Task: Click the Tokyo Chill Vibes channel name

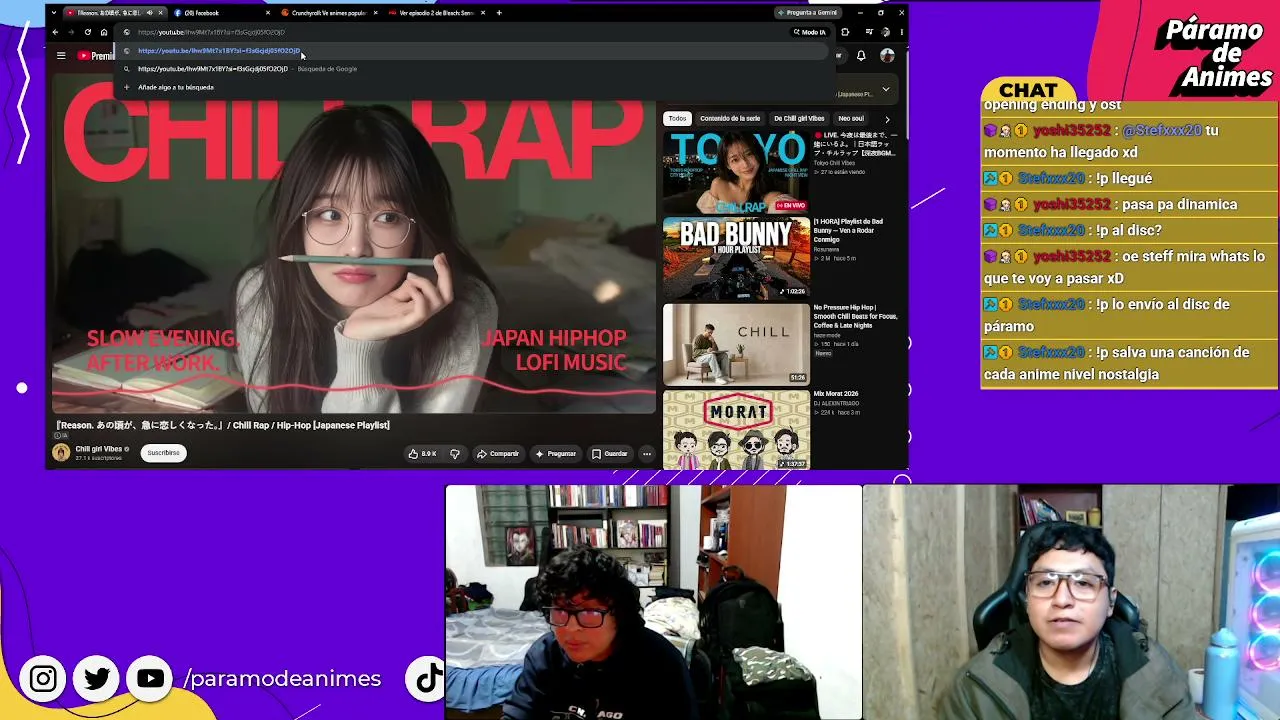Action: (835, 163)
